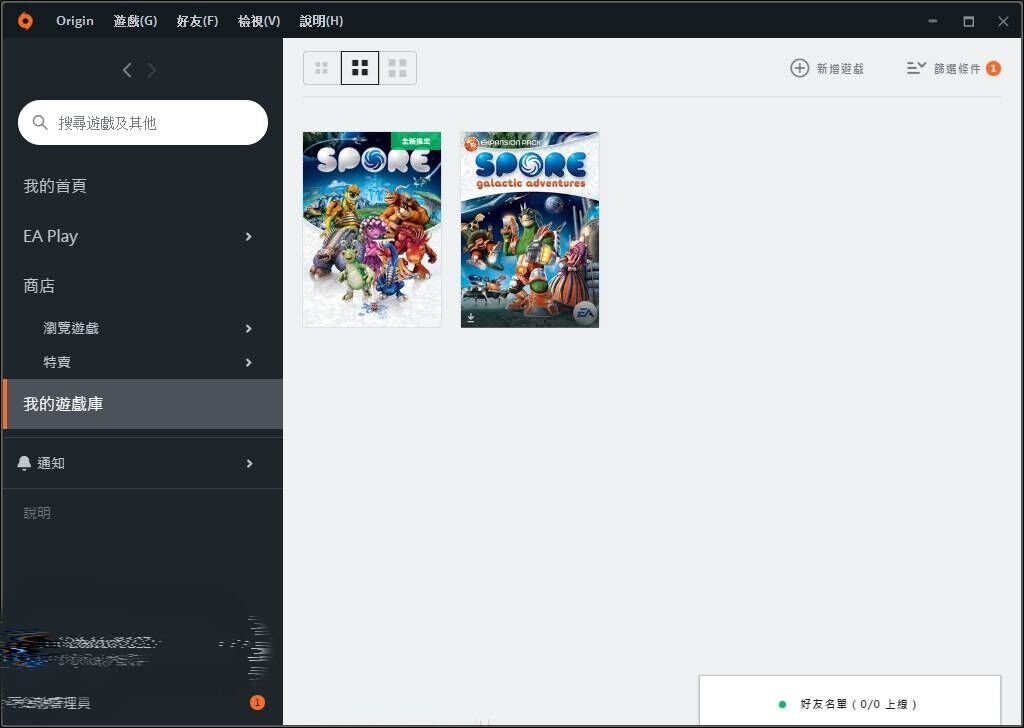Maximize the Origin window
The height and width of the screenshot is (728, 1024).
(968, 21)
